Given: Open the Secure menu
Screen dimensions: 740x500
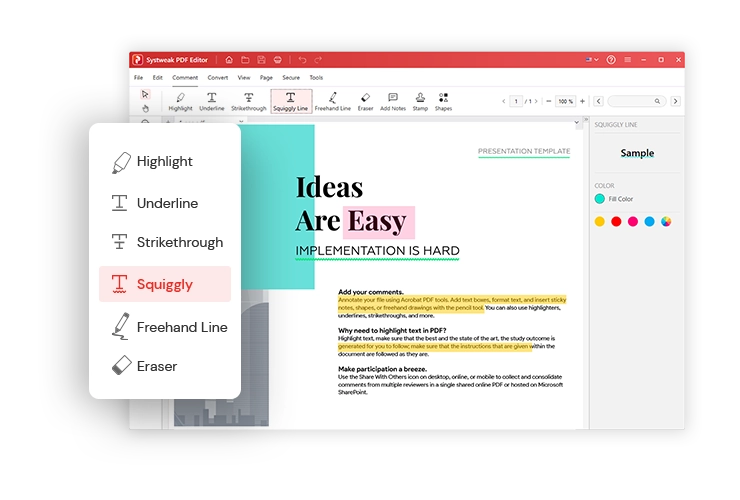Looking at the screenshot, I should pyautogui.click(x=291, y=77).
